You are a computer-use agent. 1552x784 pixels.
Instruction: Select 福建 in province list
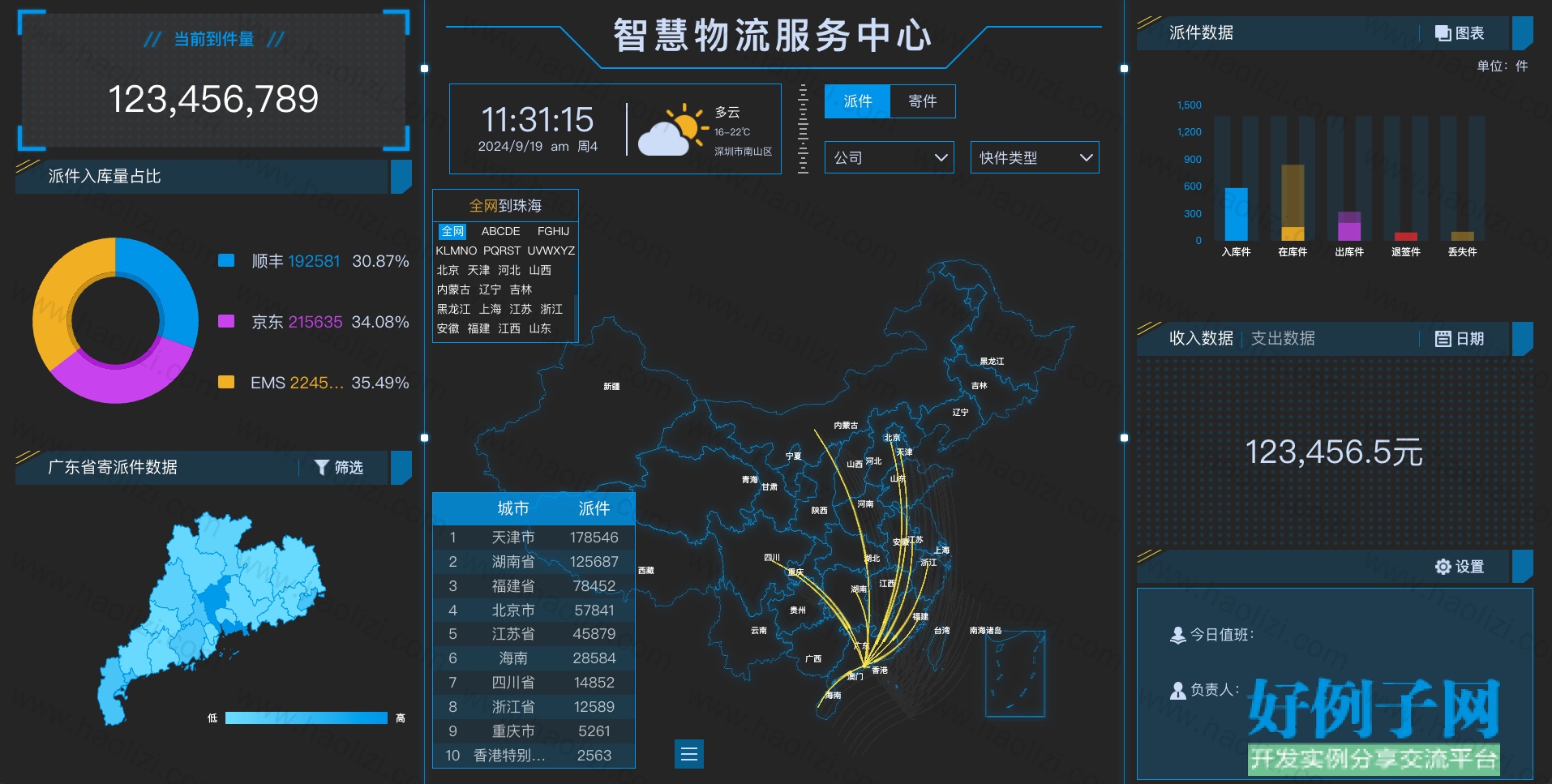(x=478, y=329)
